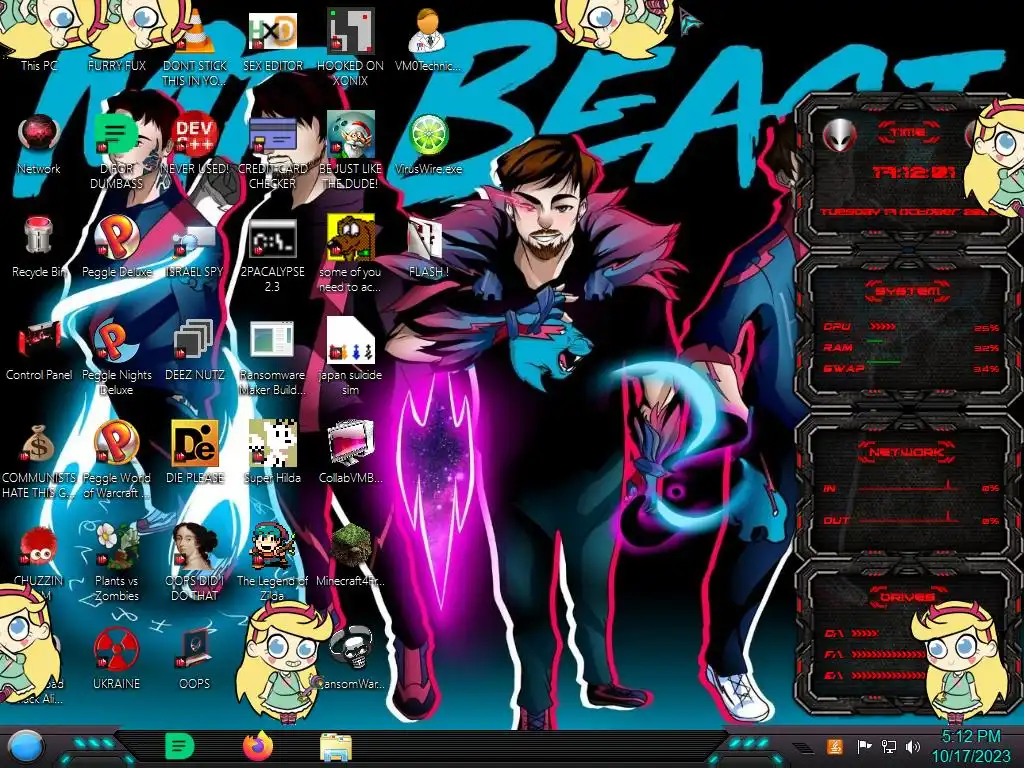Screen dimensions: 1024x768
Task: Open the Ransomware Maker Build shortcut
Action: (x=272, y=358)
